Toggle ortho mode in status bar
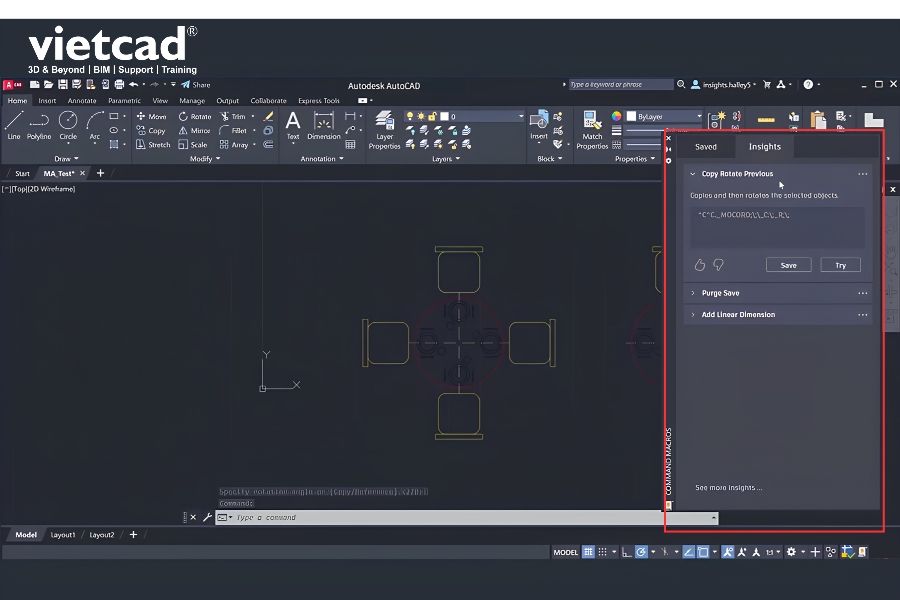Image resolution: width=900 pixels, height=600 pixels. click(x=626, y=552)
